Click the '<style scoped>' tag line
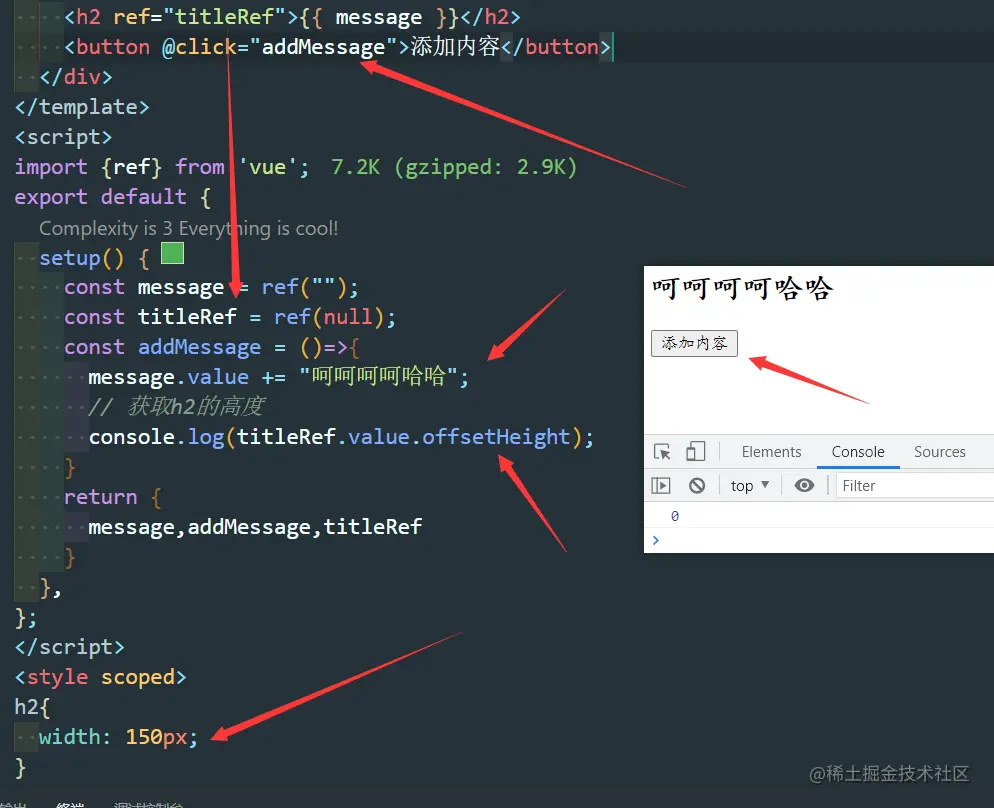The image size is (994, 808). coord(100,677)
